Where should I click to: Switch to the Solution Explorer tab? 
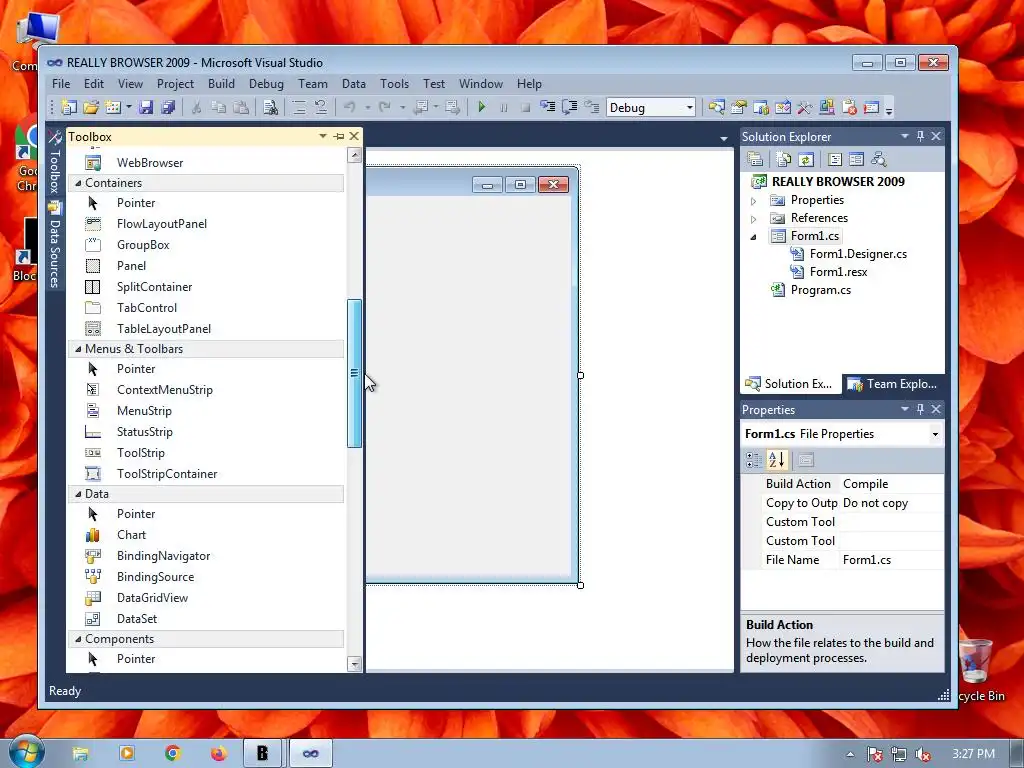pos(790,384)
